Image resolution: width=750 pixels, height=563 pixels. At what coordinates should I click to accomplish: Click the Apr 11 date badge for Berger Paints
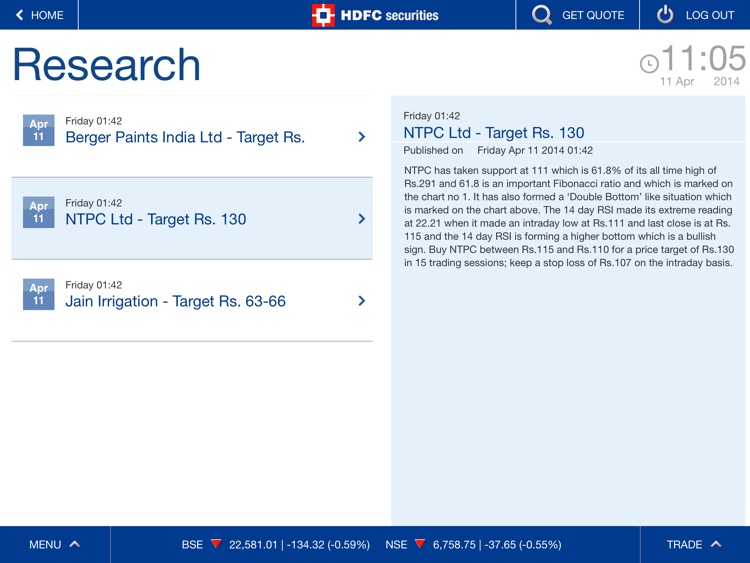click(38, 130)
